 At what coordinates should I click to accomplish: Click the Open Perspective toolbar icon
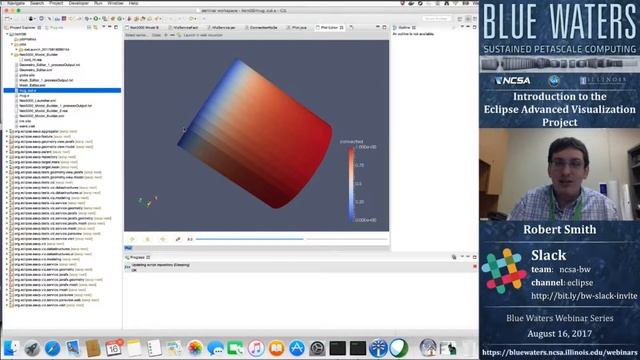(x=460, y=19)
